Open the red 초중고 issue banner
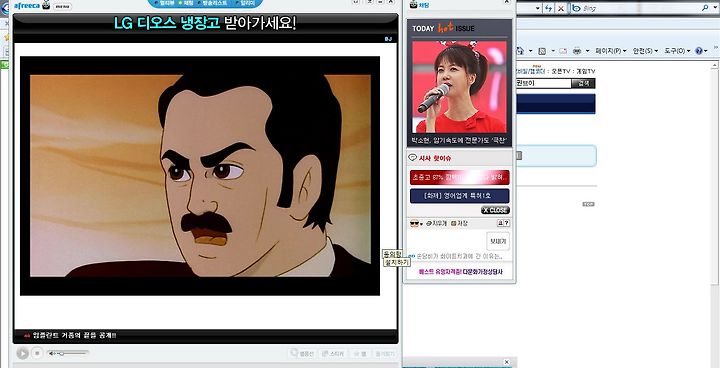This screenshot has height=368, width=720. [460, 177]
